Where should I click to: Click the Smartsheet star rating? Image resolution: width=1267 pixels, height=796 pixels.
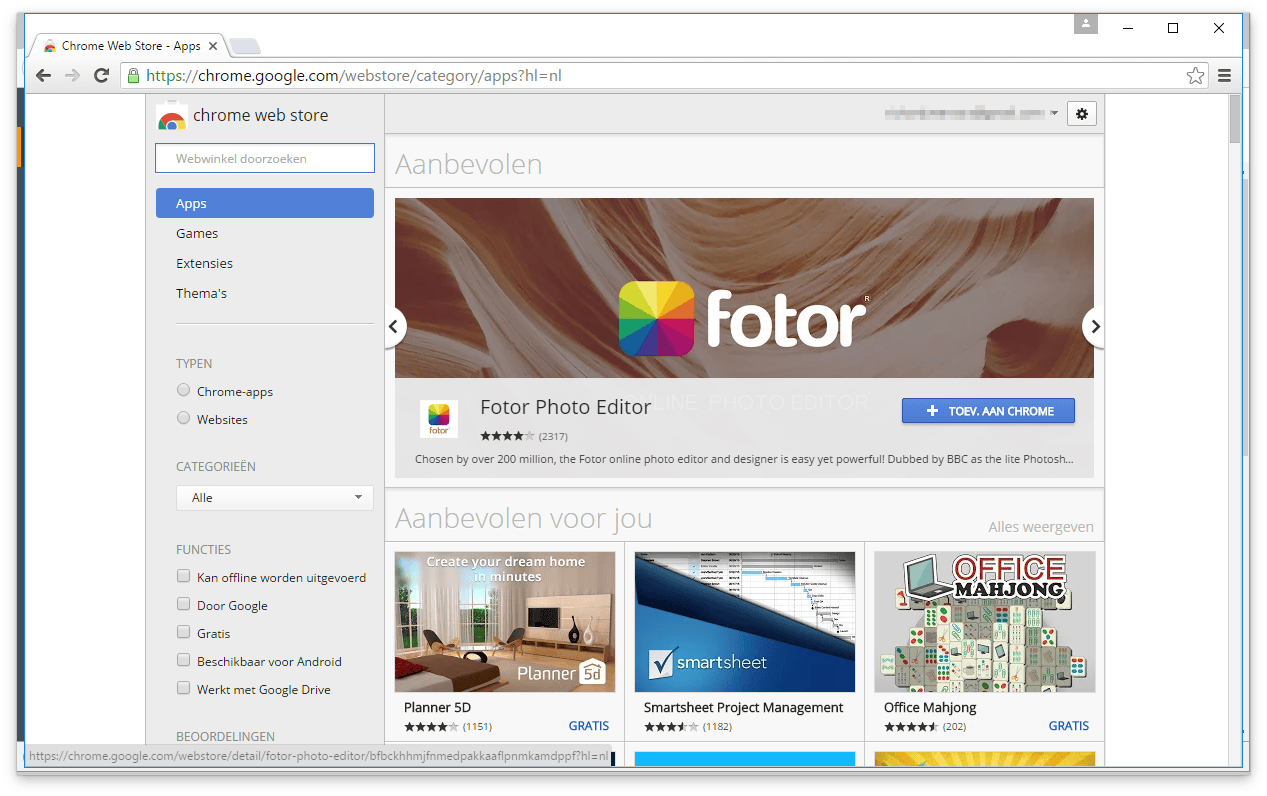point(671,727)
